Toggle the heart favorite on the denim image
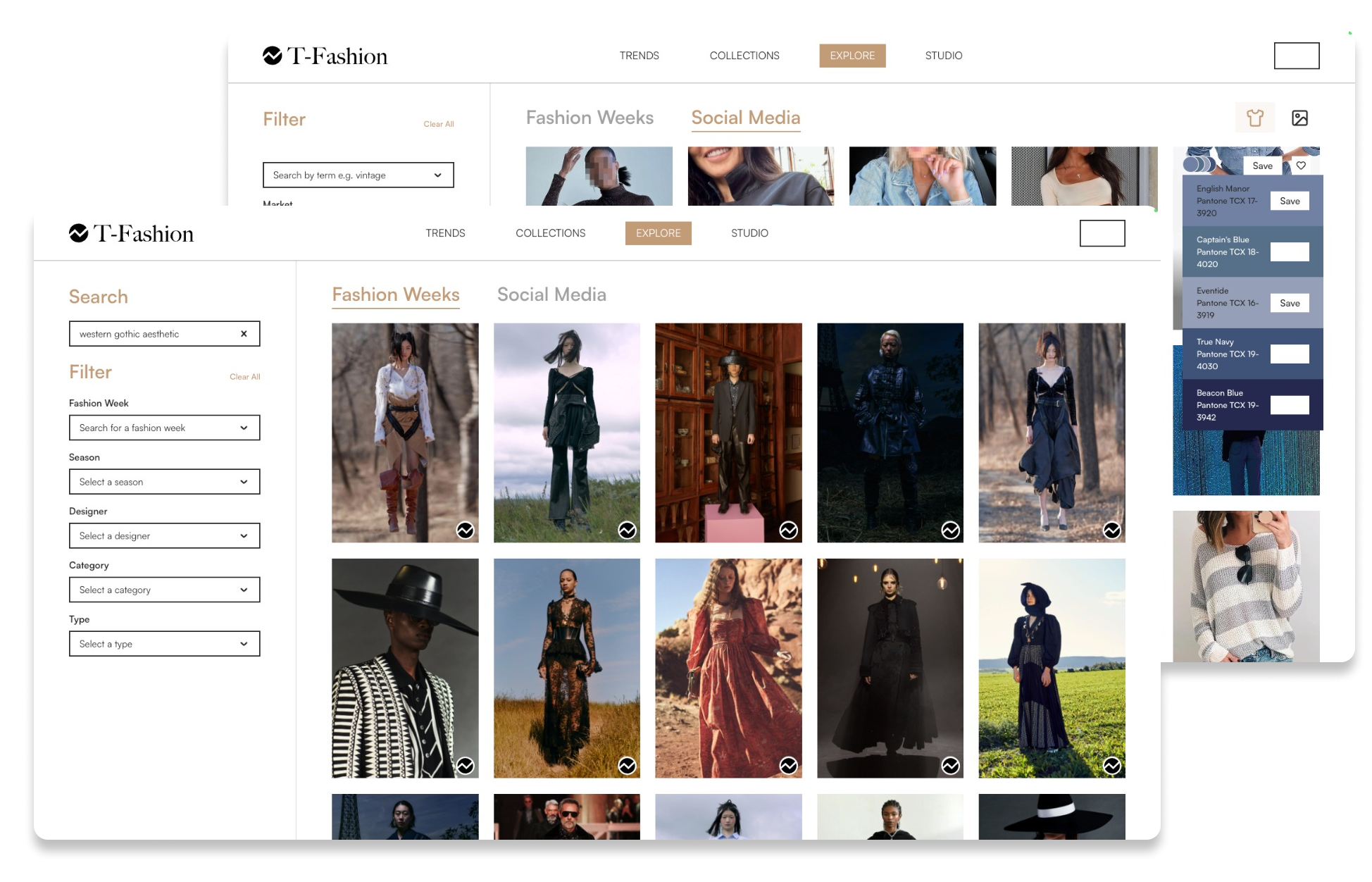This screenshot has height=882, width=1372. (x=1302, y=164)
